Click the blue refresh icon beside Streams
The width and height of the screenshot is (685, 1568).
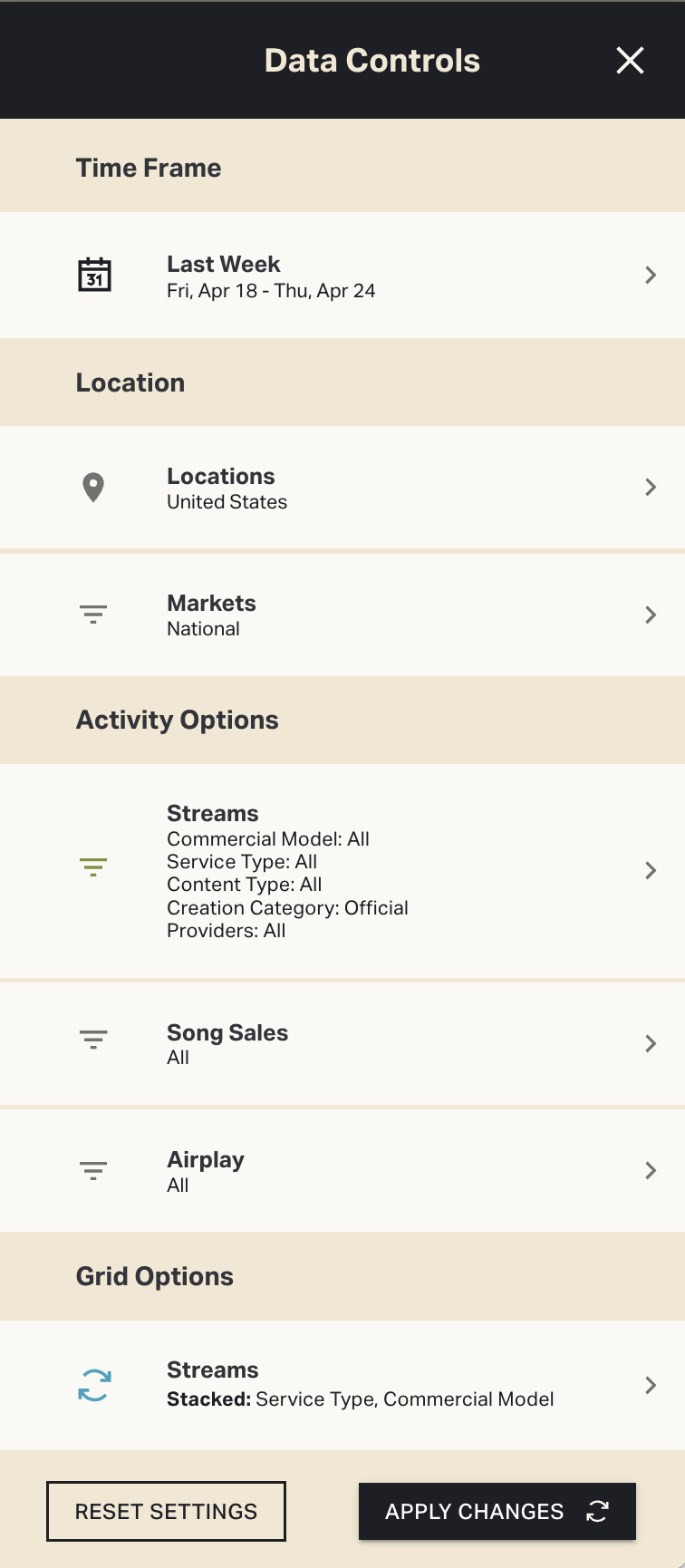point(94,1385)
